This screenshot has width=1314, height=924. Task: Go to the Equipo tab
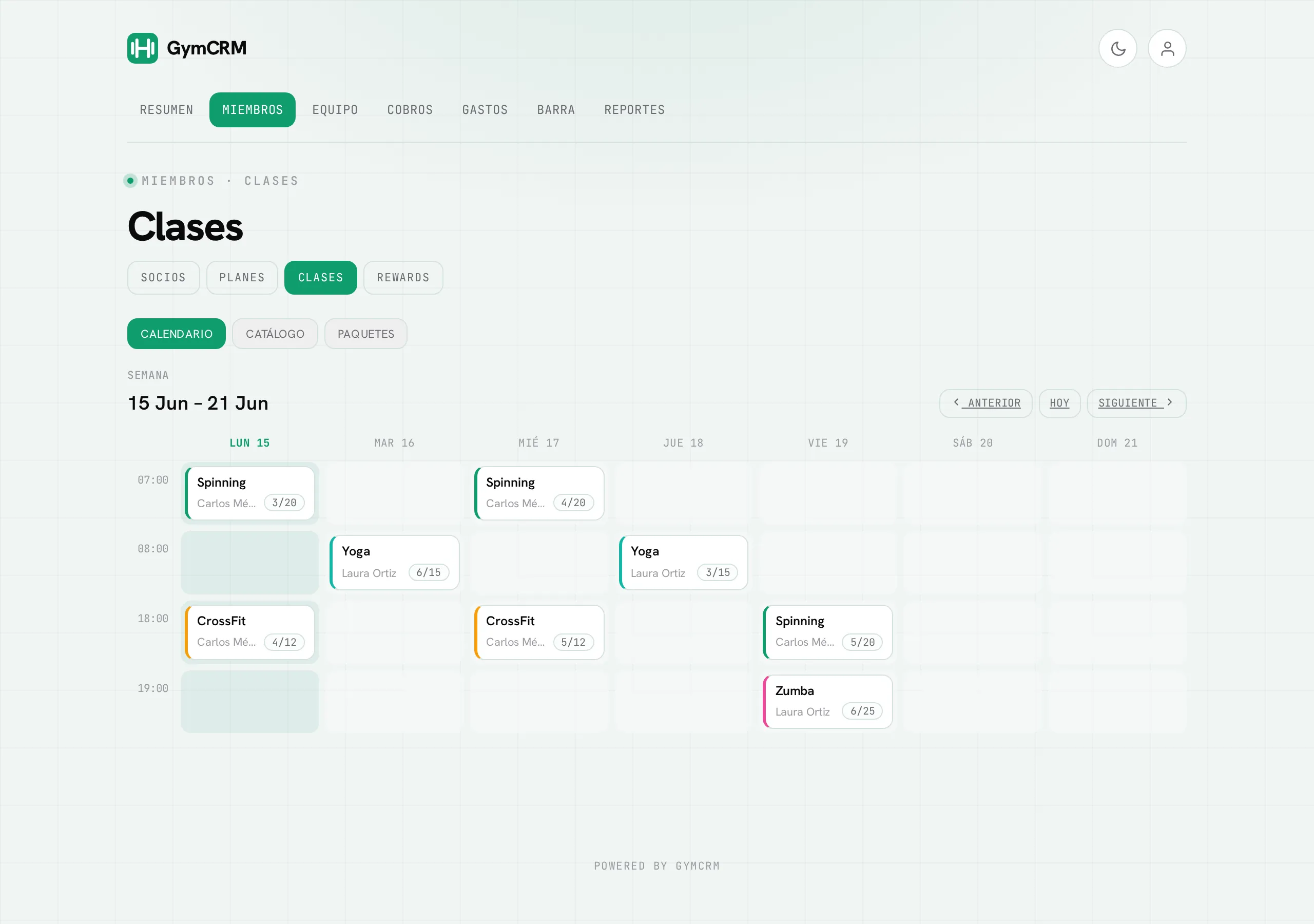[x=335, y=110]
